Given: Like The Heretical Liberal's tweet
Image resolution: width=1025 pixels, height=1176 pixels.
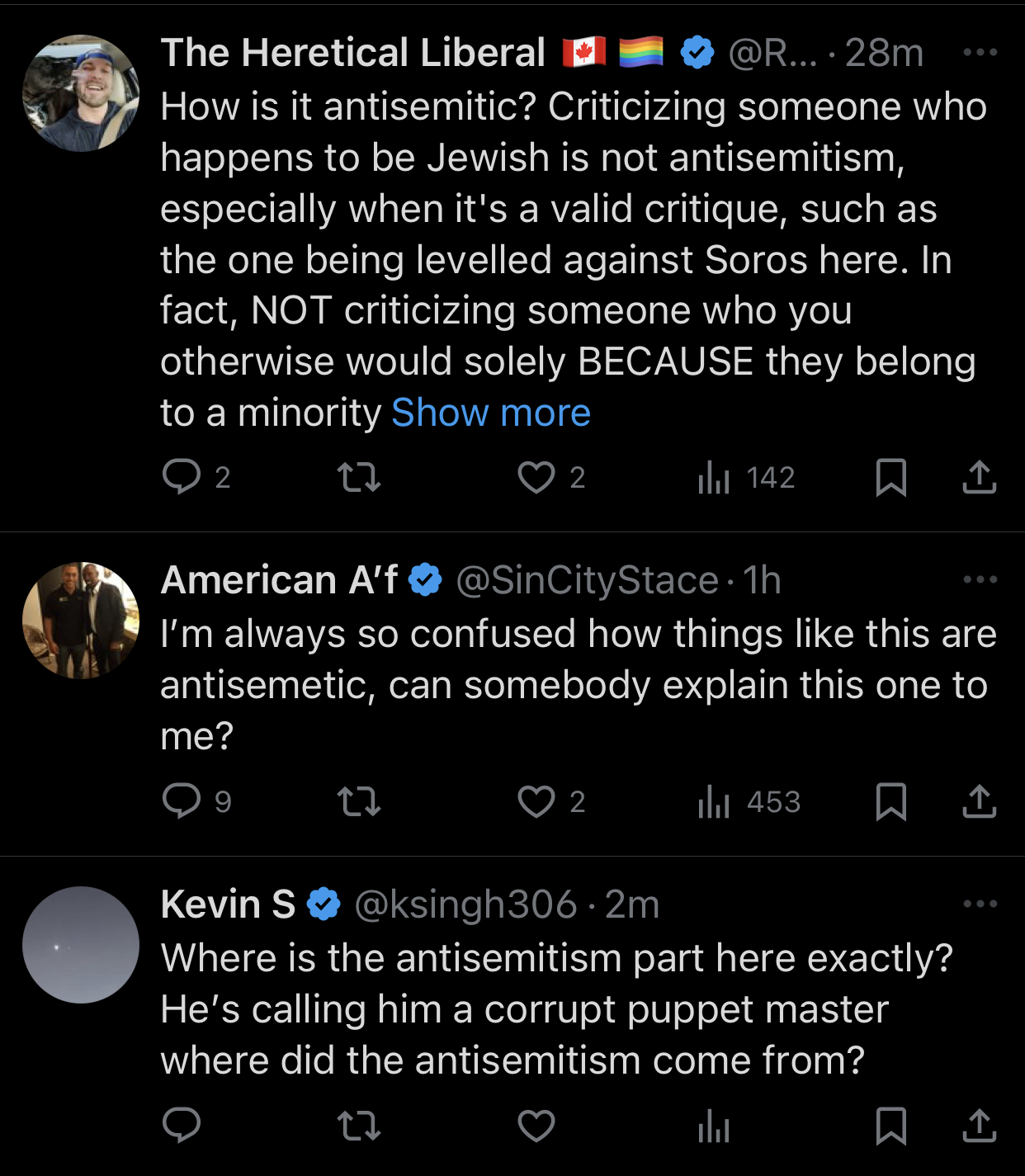Looking at the screenshot, I should tap(536, 477).
